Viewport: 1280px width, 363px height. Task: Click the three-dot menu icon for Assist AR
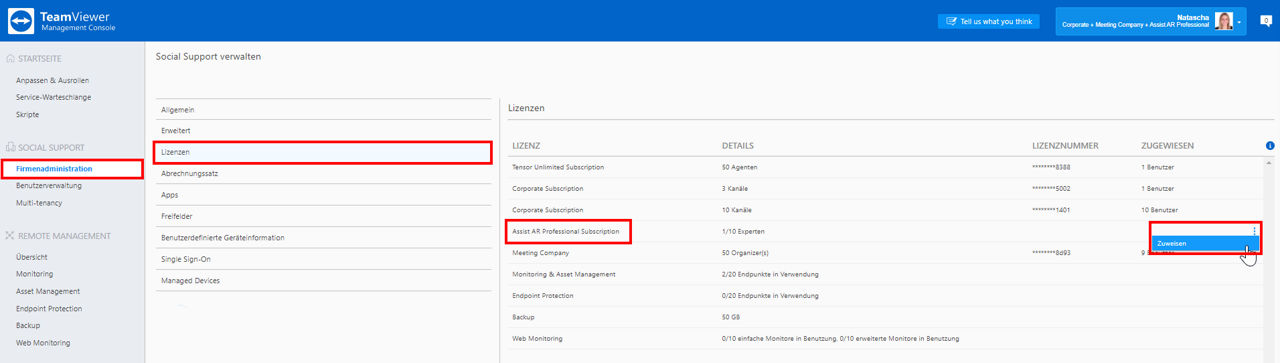point(1254,231)
